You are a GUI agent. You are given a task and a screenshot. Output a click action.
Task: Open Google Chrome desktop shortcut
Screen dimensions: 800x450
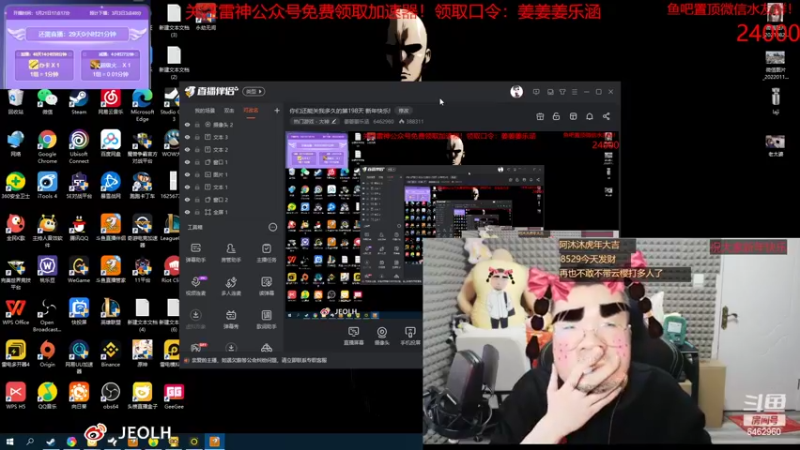(x=47, y=147)
